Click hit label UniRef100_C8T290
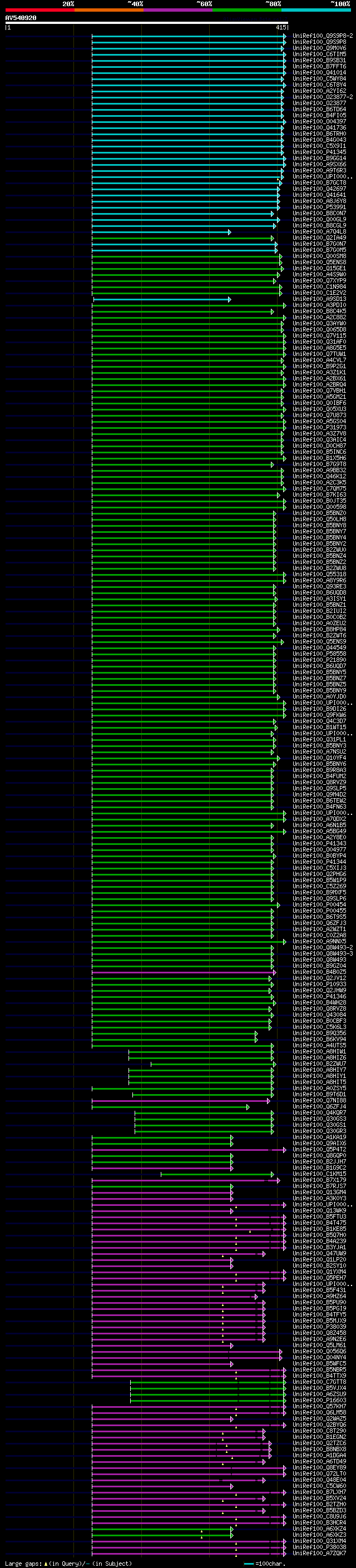This screenshot has height=1568, width=356. [x=319, y=1431]
